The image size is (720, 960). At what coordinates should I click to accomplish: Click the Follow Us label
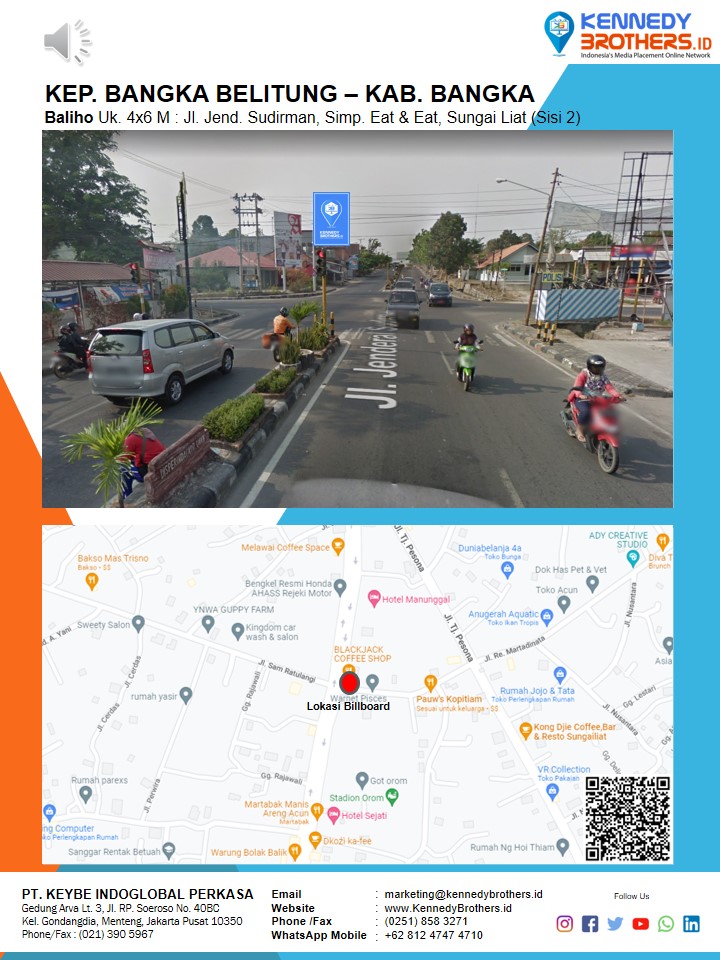632,896
